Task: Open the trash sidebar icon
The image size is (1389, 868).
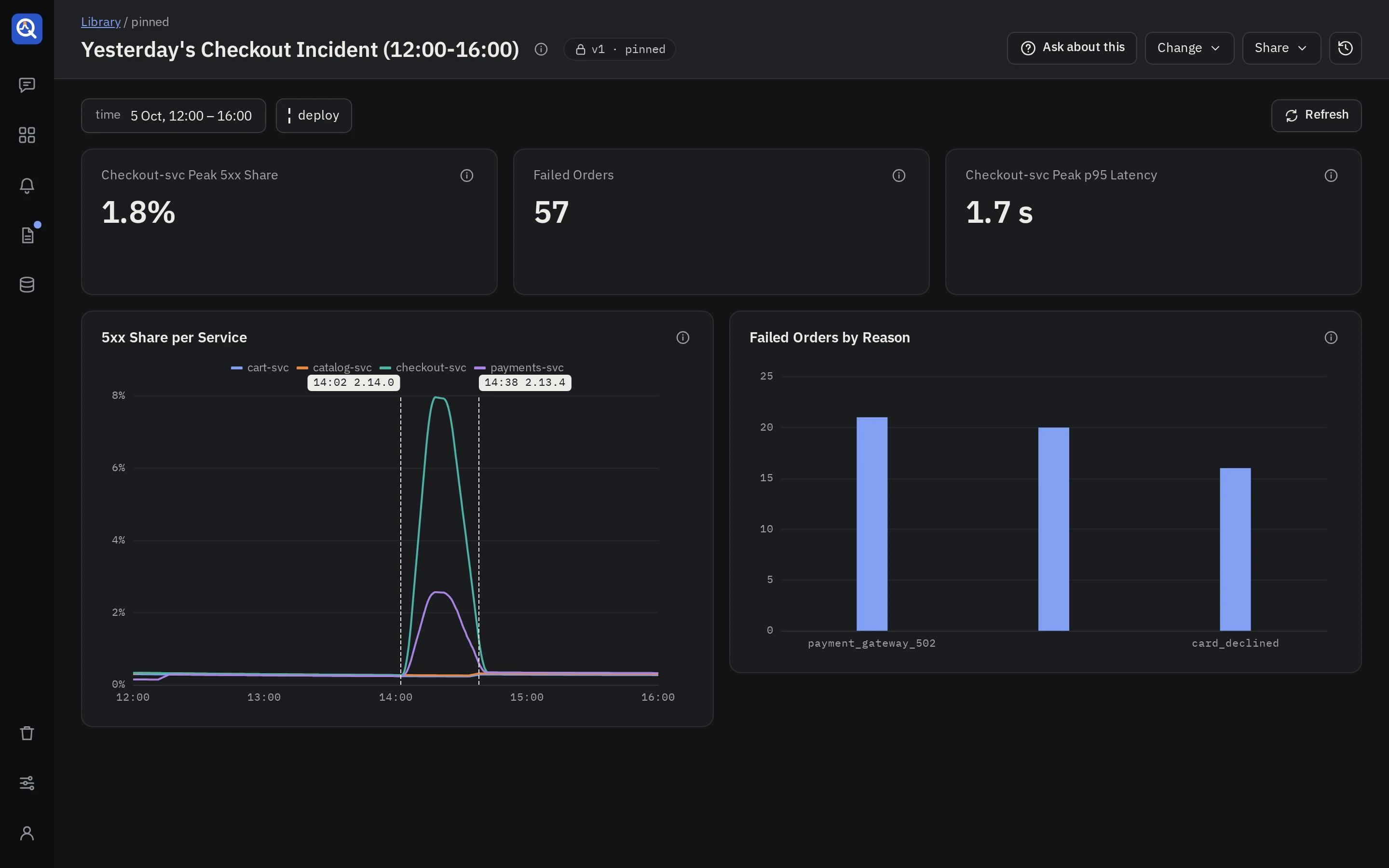Action: point(27,733)
